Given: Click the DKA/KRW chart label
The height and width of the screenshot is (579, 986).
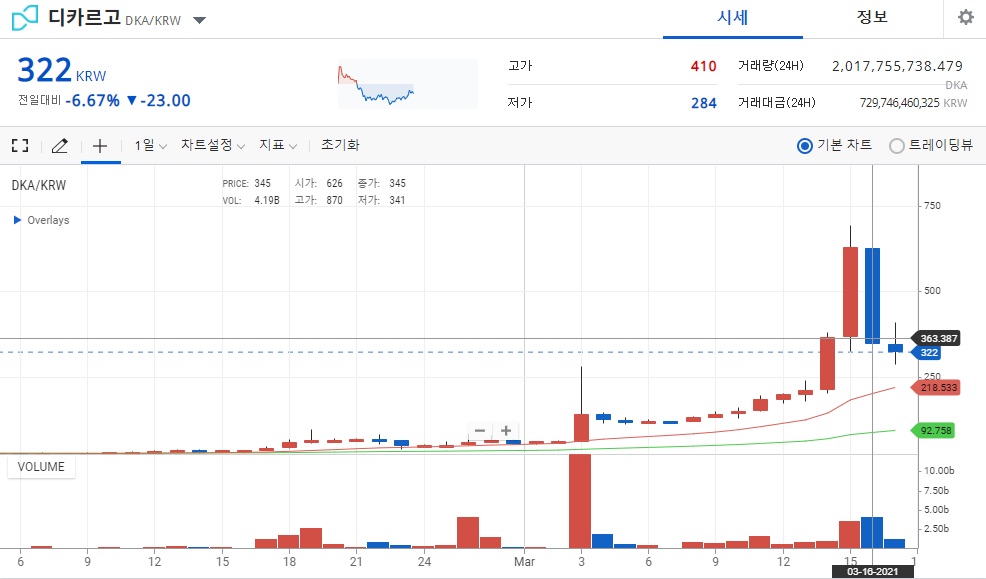Looking at the screenshot, I should pos(38,185).
